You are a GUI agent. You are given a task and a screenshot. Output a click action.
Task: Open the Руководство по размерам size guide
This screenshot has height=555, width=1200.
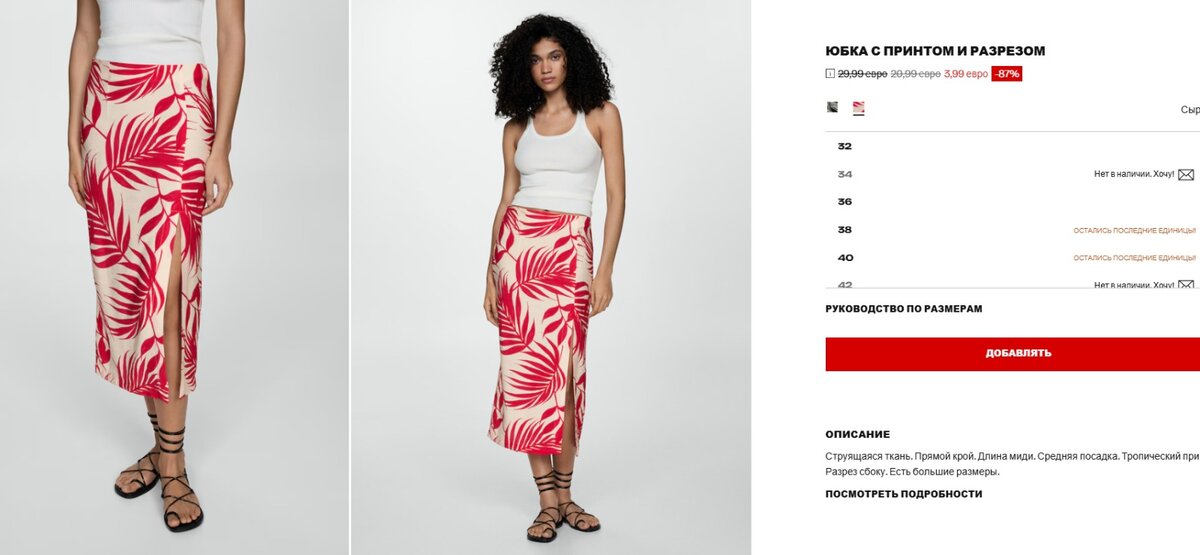pos(904,309)
